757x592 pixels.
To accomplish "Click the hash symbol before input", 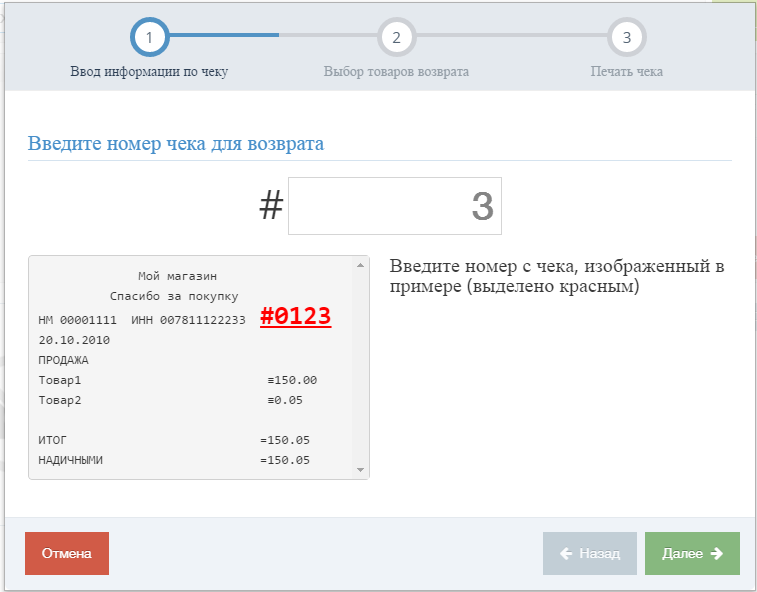I will click(271, 205).
